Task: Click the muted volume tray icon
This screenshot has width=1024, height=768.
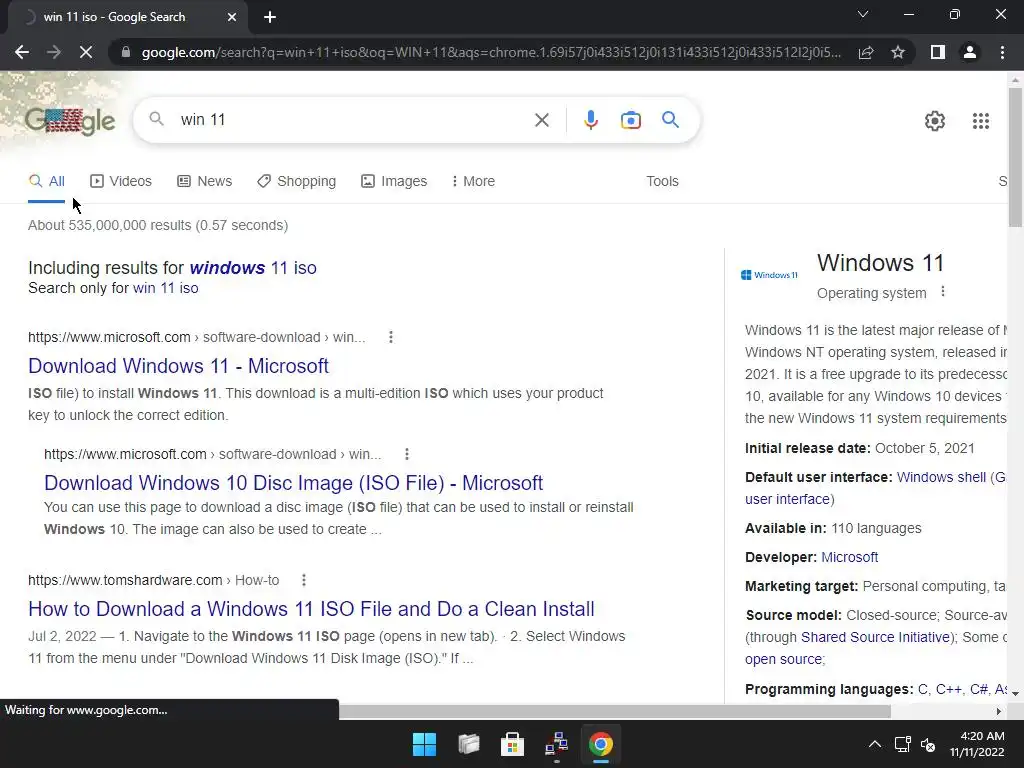Action: (x=928, y=744)
